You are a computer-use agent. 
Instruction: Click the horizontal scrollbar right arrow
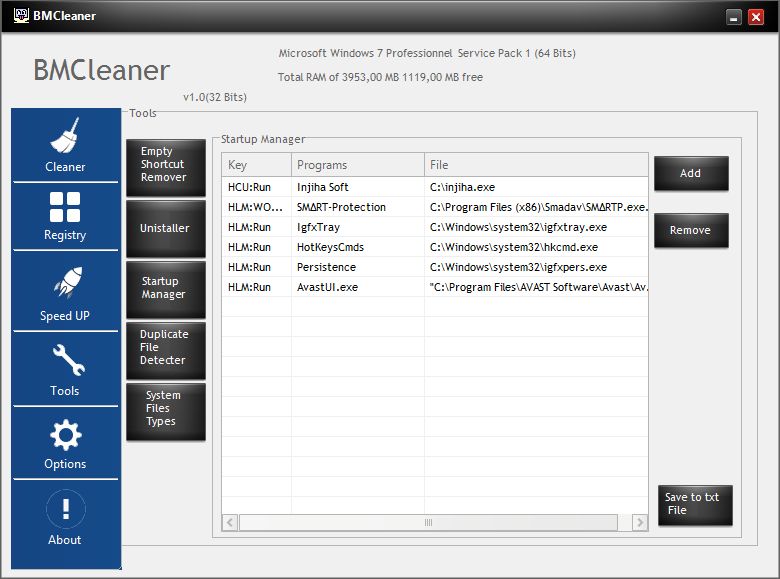[x=640, y=523]
